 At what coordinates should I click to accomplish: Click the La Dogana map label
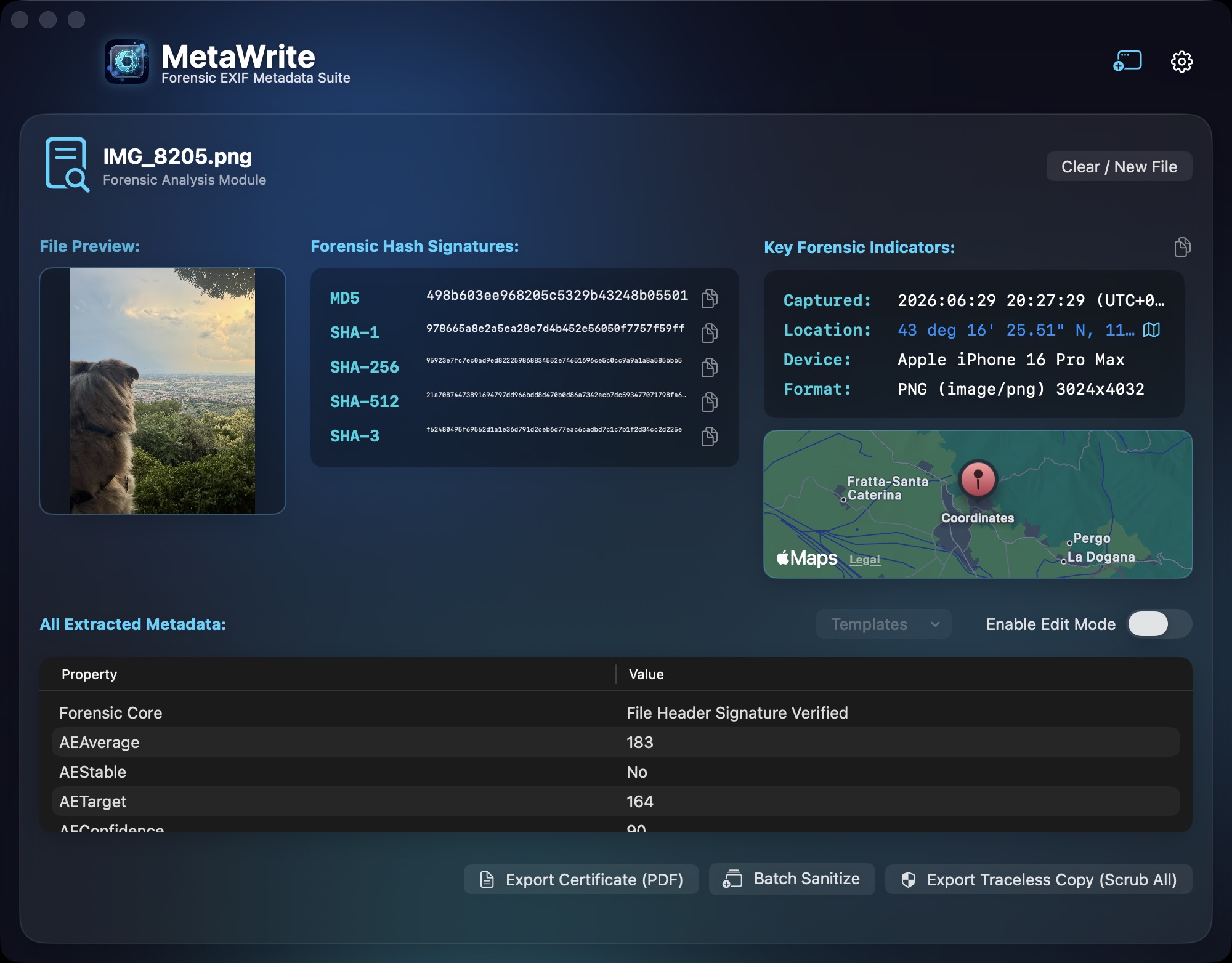tap(1101, 557)
